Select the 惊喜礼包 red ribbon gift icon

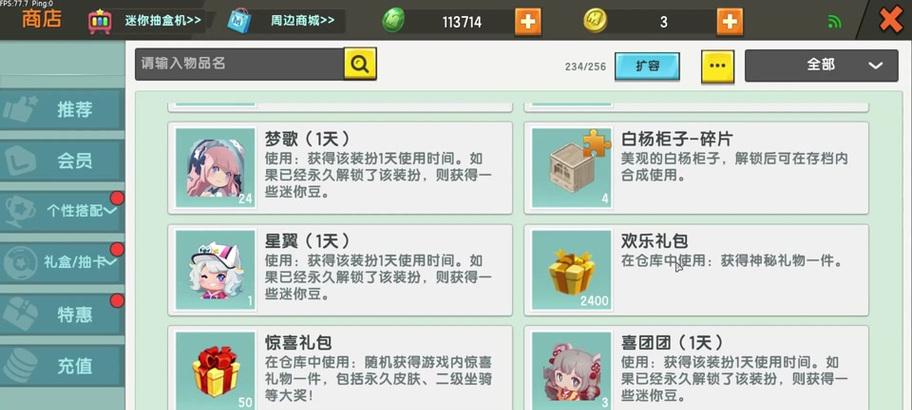click(215, 372)
